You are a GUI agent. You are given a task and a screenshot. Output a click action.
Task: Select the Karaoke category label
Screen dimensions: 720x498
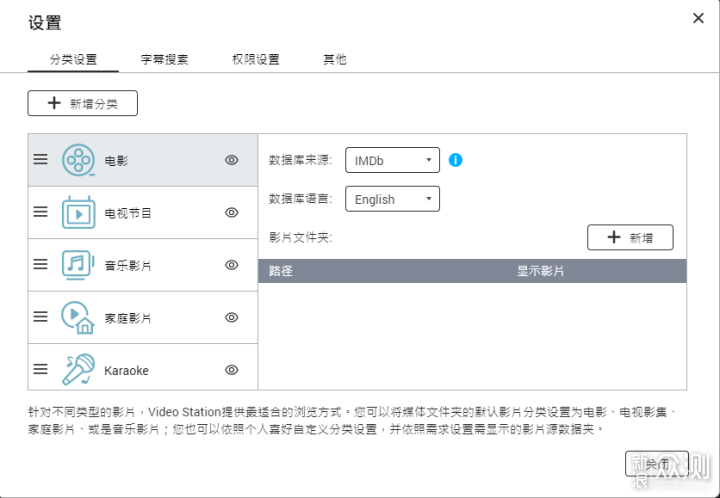tap(126, 370)
